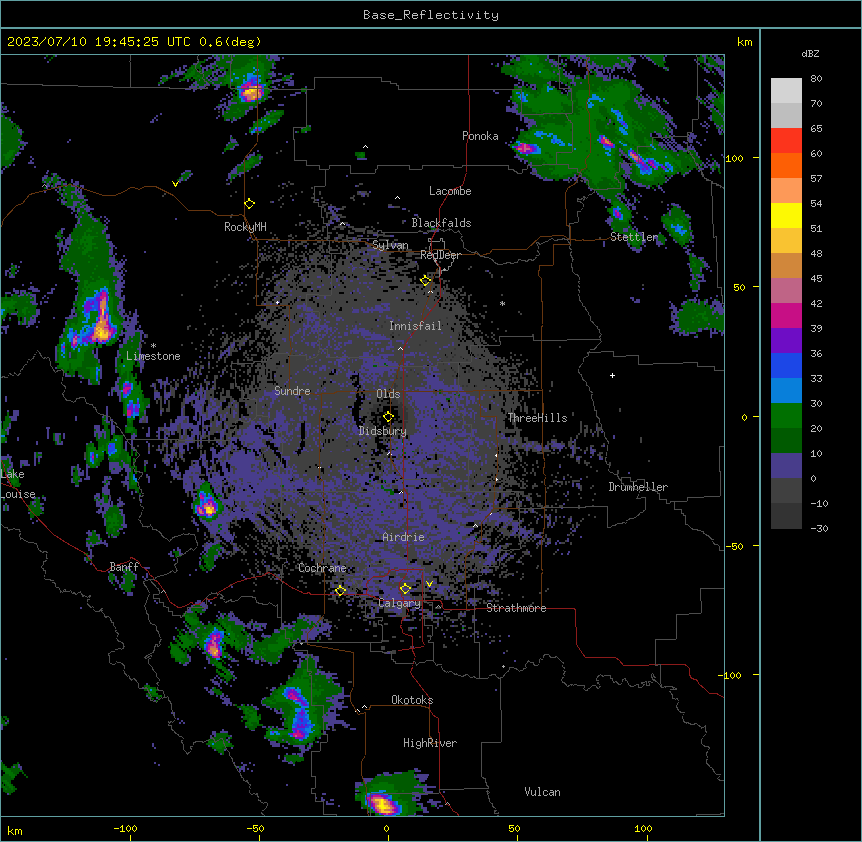862x842 pixels.
Task: Click the yellow diamond marker below RedDeer
Action: click(x=426, y=281)
